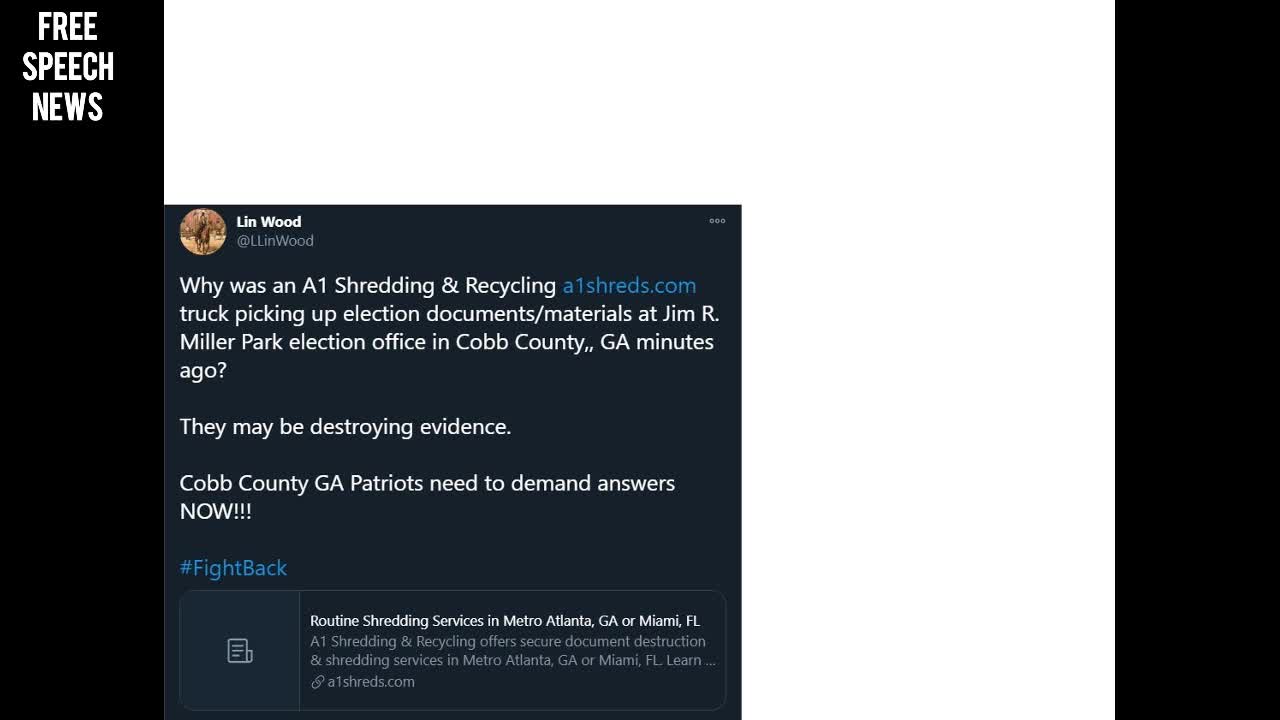This screenshot has width=1280, height=720.
Task: Click the white blank area right of the tweet
Action: tap(928, 400)
